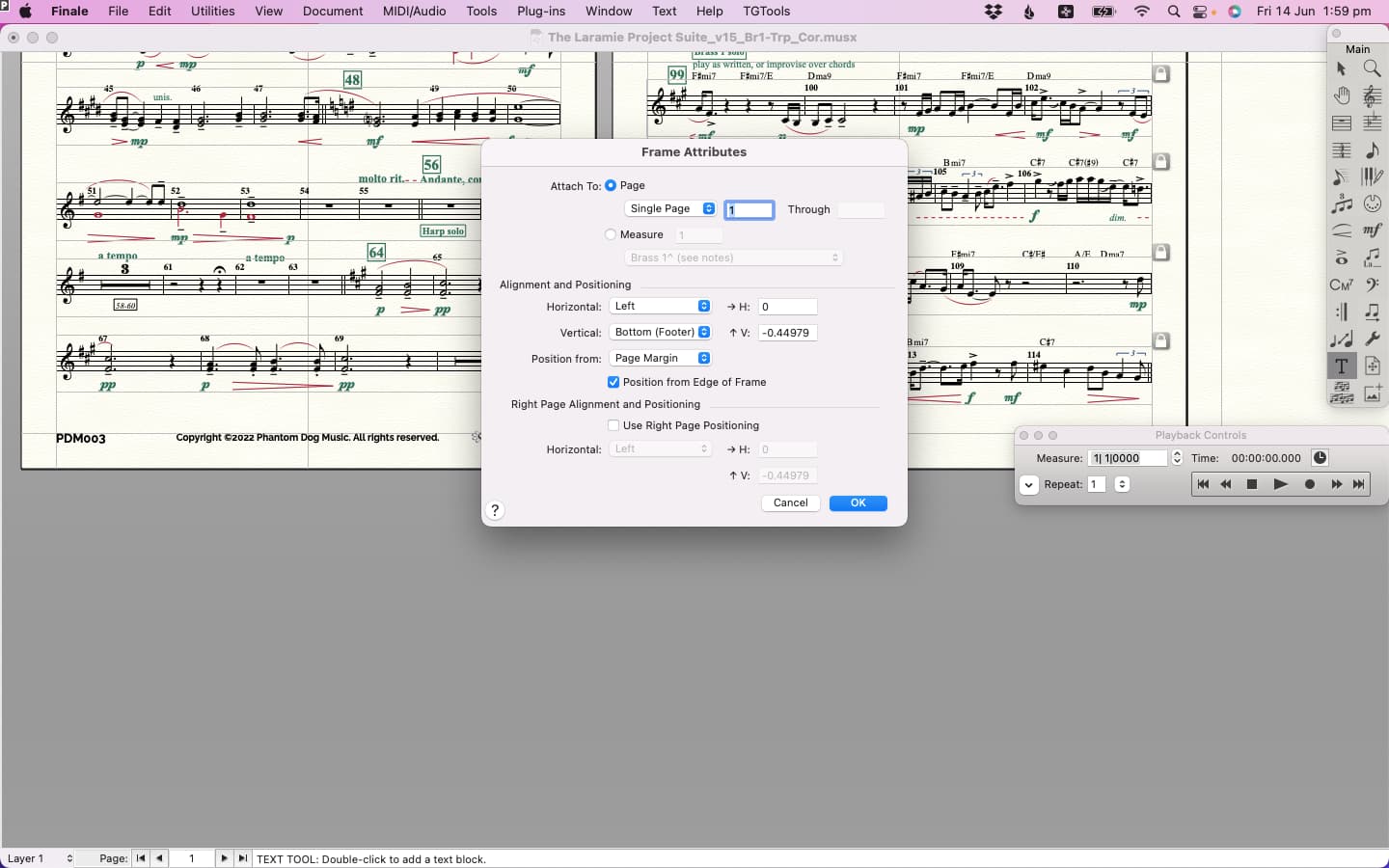Screen dimensions: 1389x868
Task: Open the Single Page dropdown
Action: click(x=670, y=208)
